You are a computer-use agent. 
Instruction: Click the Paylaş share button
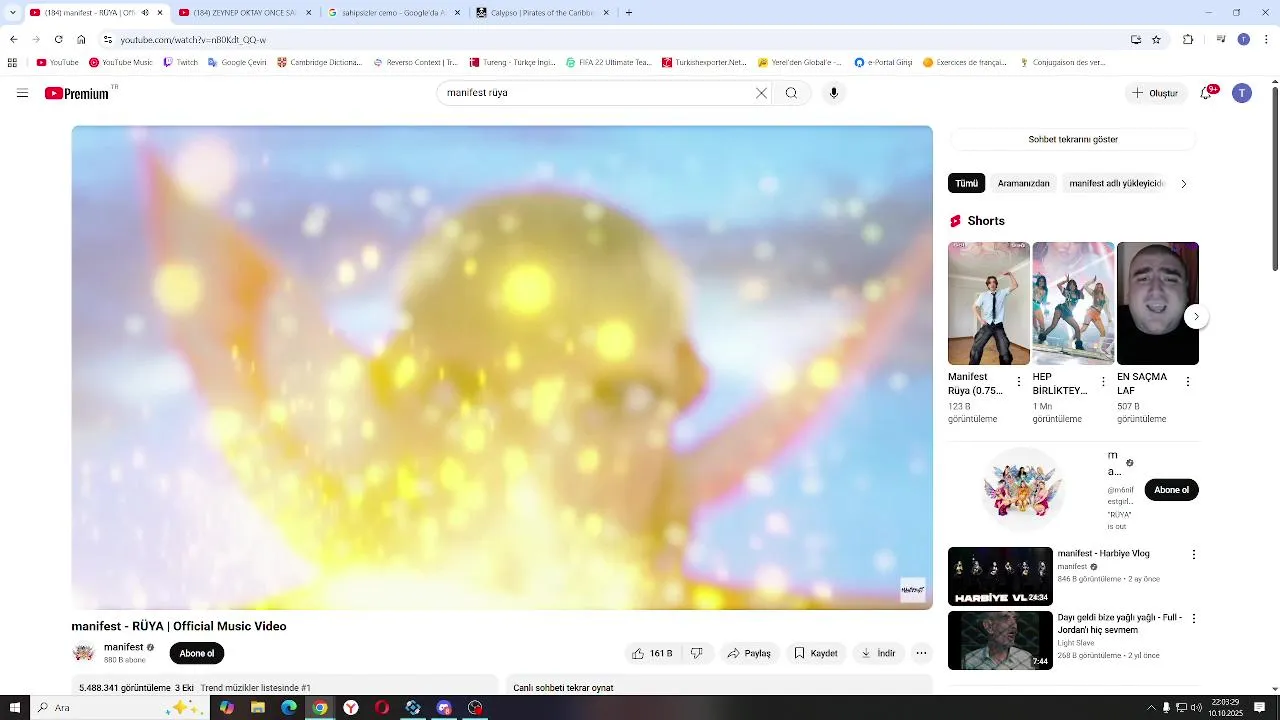point(749,653)
